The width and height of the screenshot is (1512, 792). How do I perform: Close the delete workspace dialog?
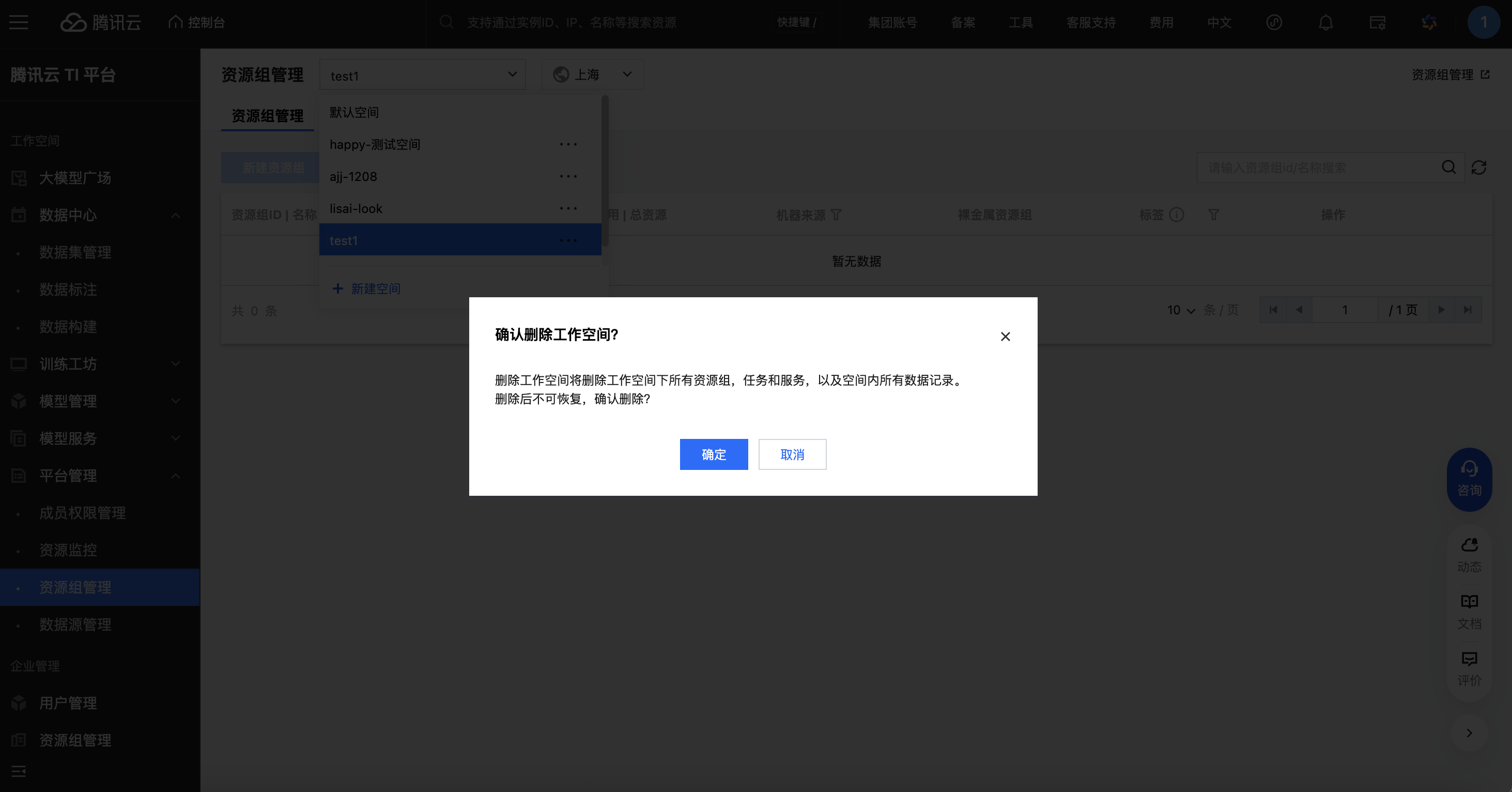[x=1005, y=337]
